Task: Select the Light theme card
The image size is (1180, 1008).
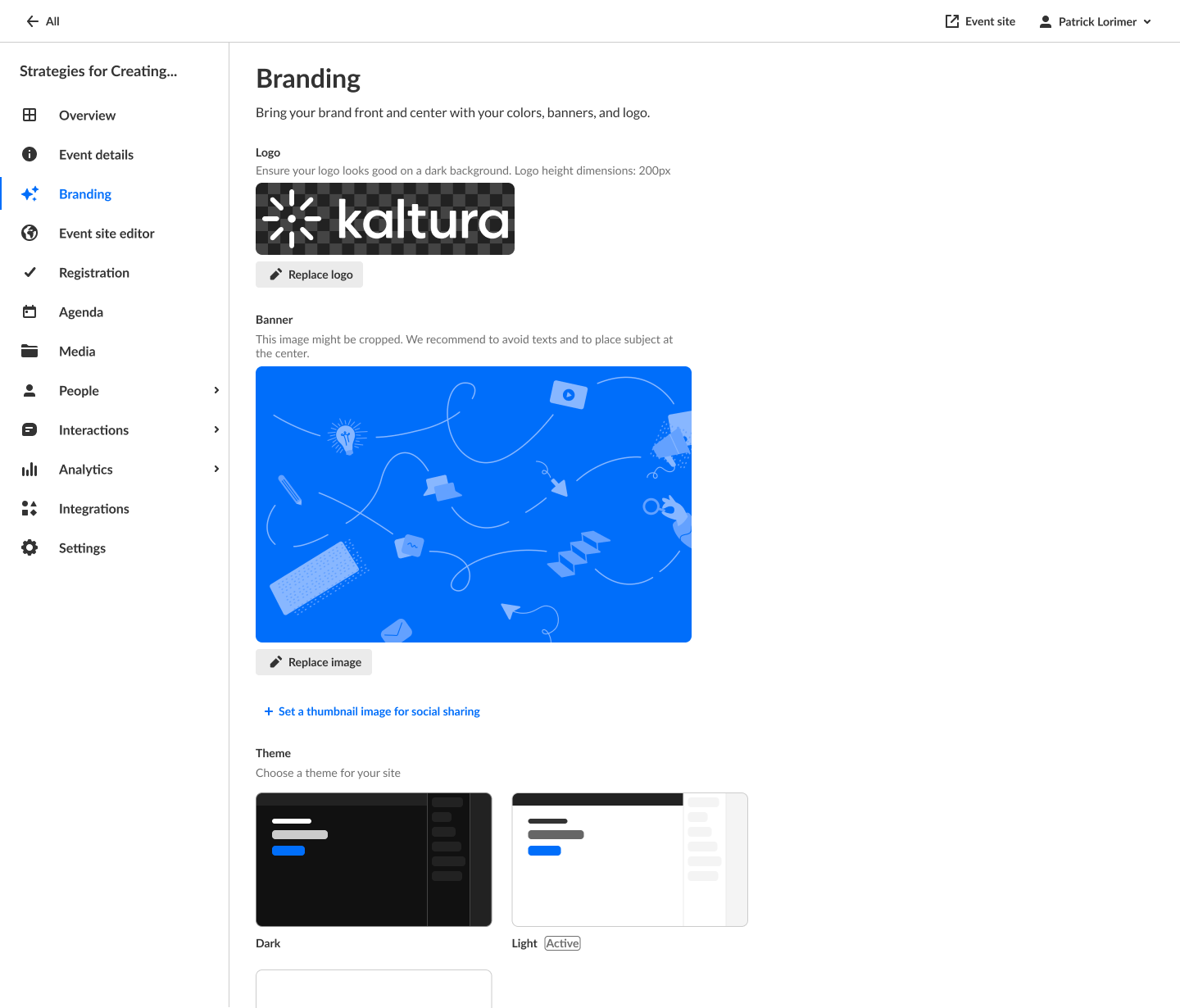Action: click(629, 860)
